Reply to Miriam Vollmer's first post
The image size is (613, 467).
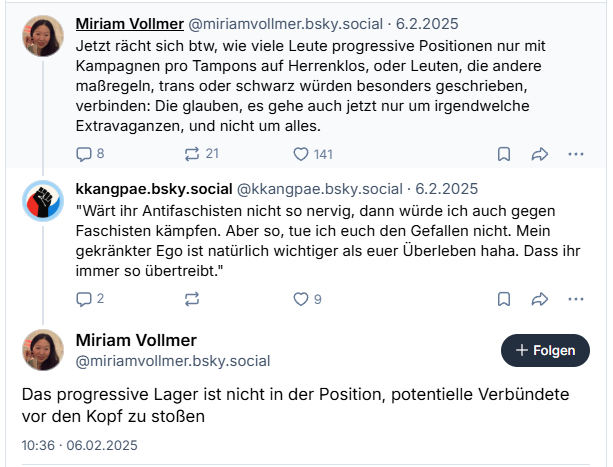pyautogui.click(x=84, y=153)
